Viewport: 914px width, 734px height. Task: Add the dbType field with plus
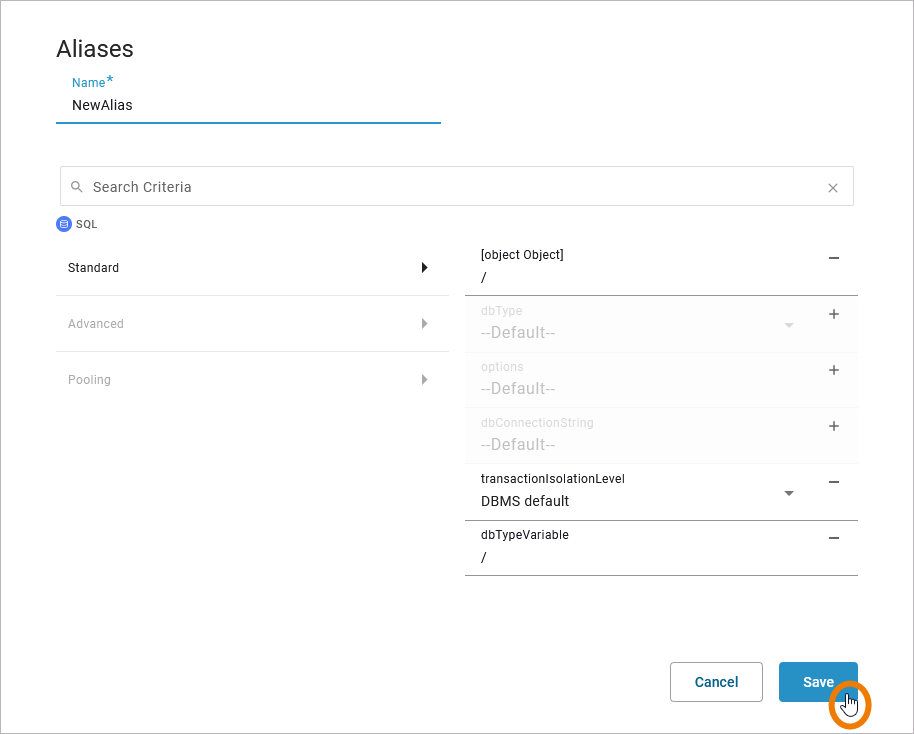pyautogui.click(x=834, y=314)
